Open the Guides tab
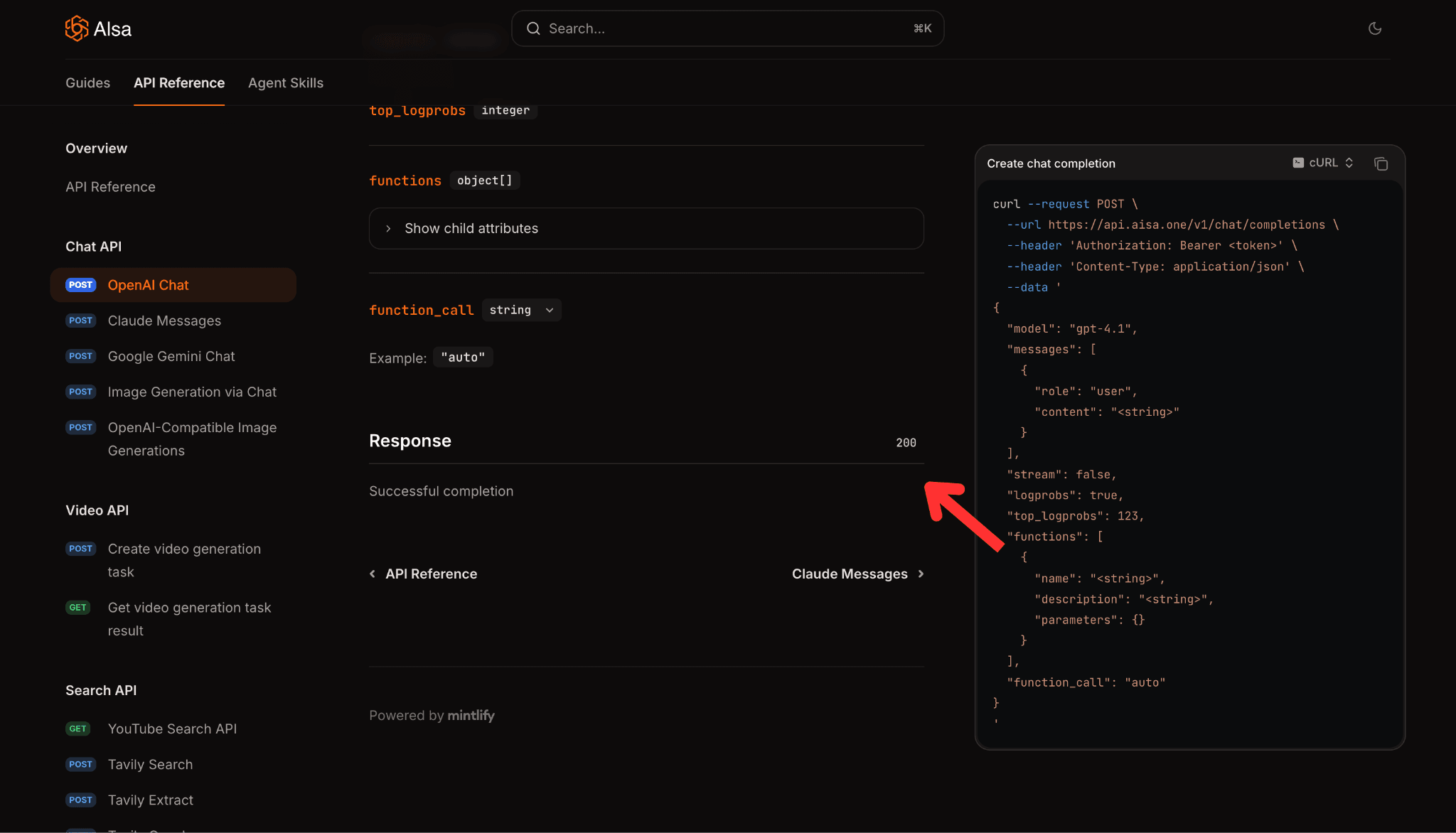The width and height of the screenshot is (1456, 833). (x=87, y=82)
